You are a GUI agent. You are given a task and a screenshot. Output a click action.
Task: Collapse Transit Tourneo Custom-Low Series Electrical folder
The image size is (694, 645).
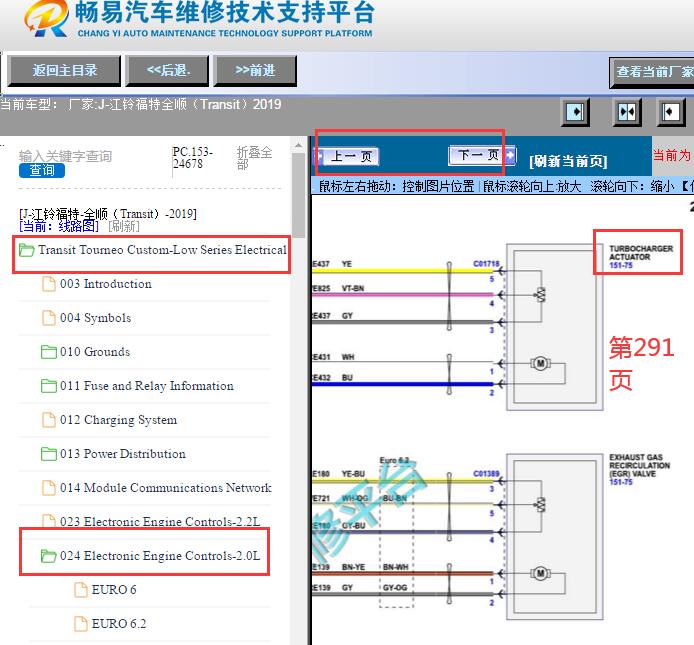pyautogui.click(x=162, y=250)
